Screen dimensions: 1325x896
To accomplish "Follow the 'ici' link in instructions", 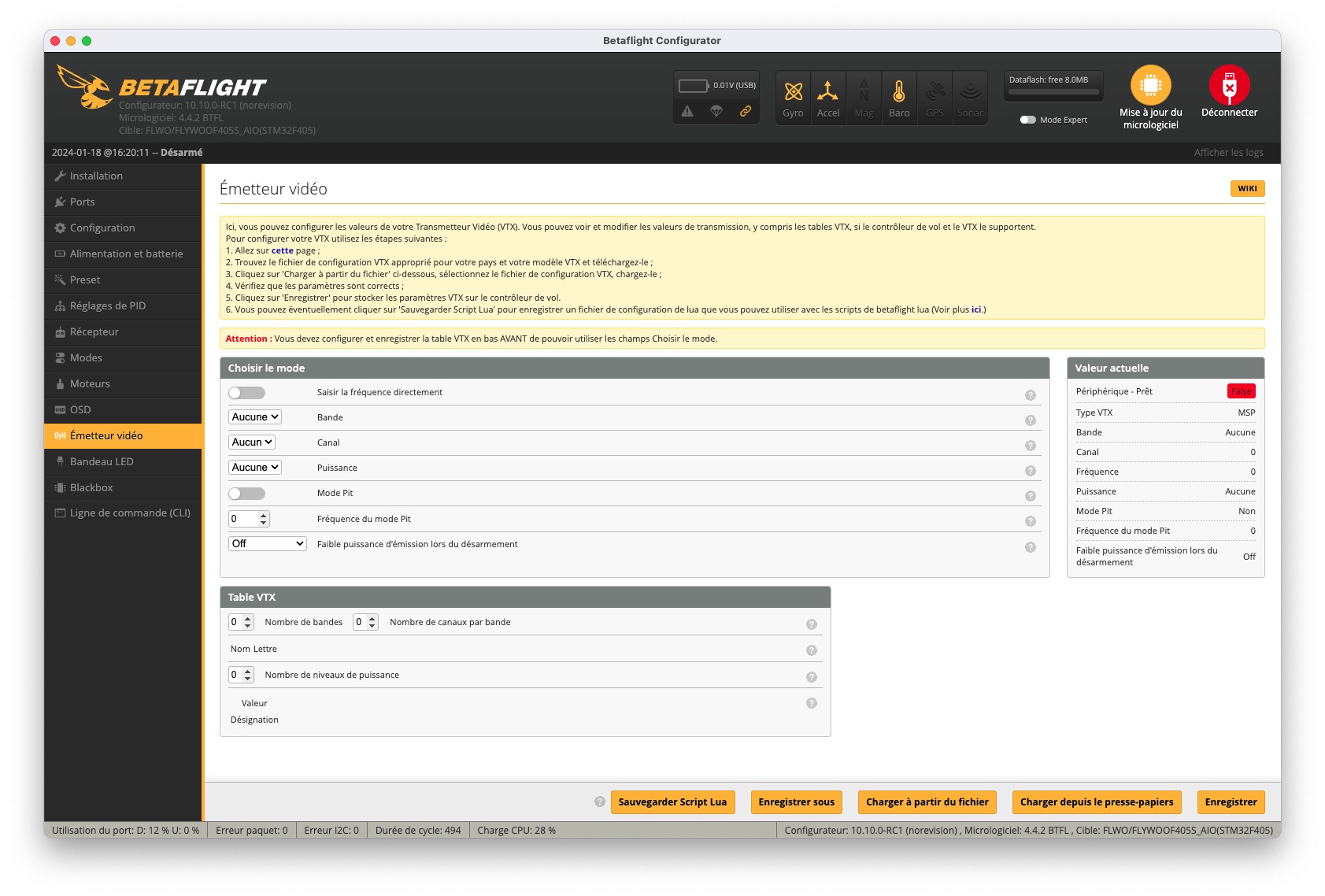I will [x=975, y=309].
